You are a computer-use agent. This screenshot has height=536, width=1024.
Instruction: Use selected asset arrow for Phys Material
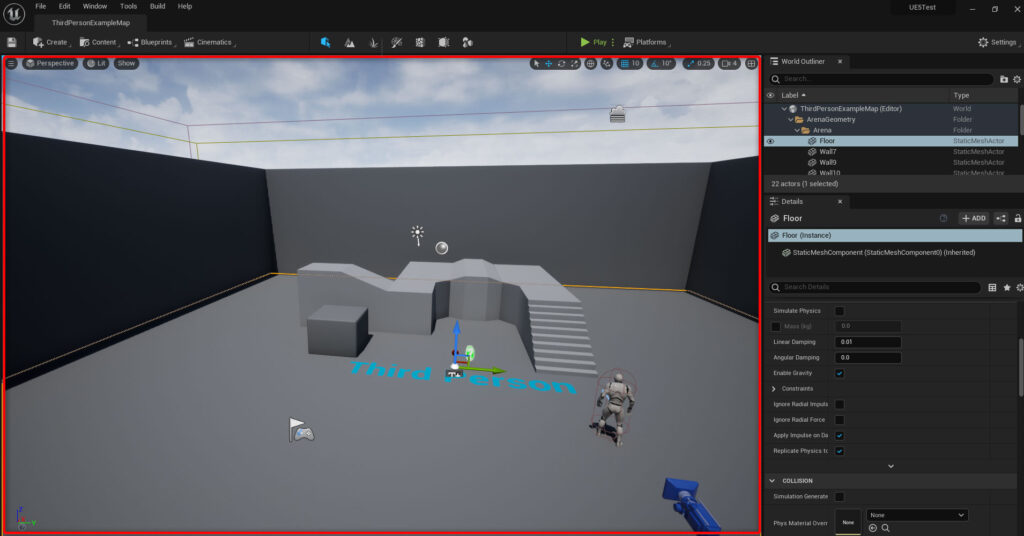click(872, 528)
